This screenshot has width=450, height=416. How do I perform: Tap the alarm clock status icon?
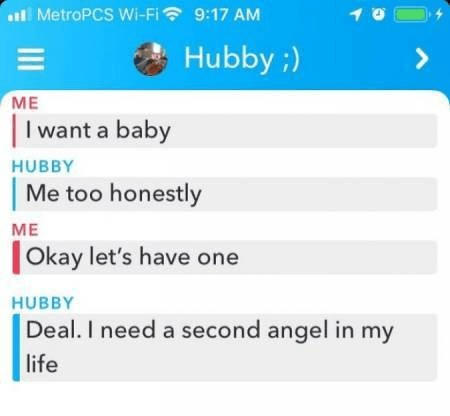coord(378,14)
